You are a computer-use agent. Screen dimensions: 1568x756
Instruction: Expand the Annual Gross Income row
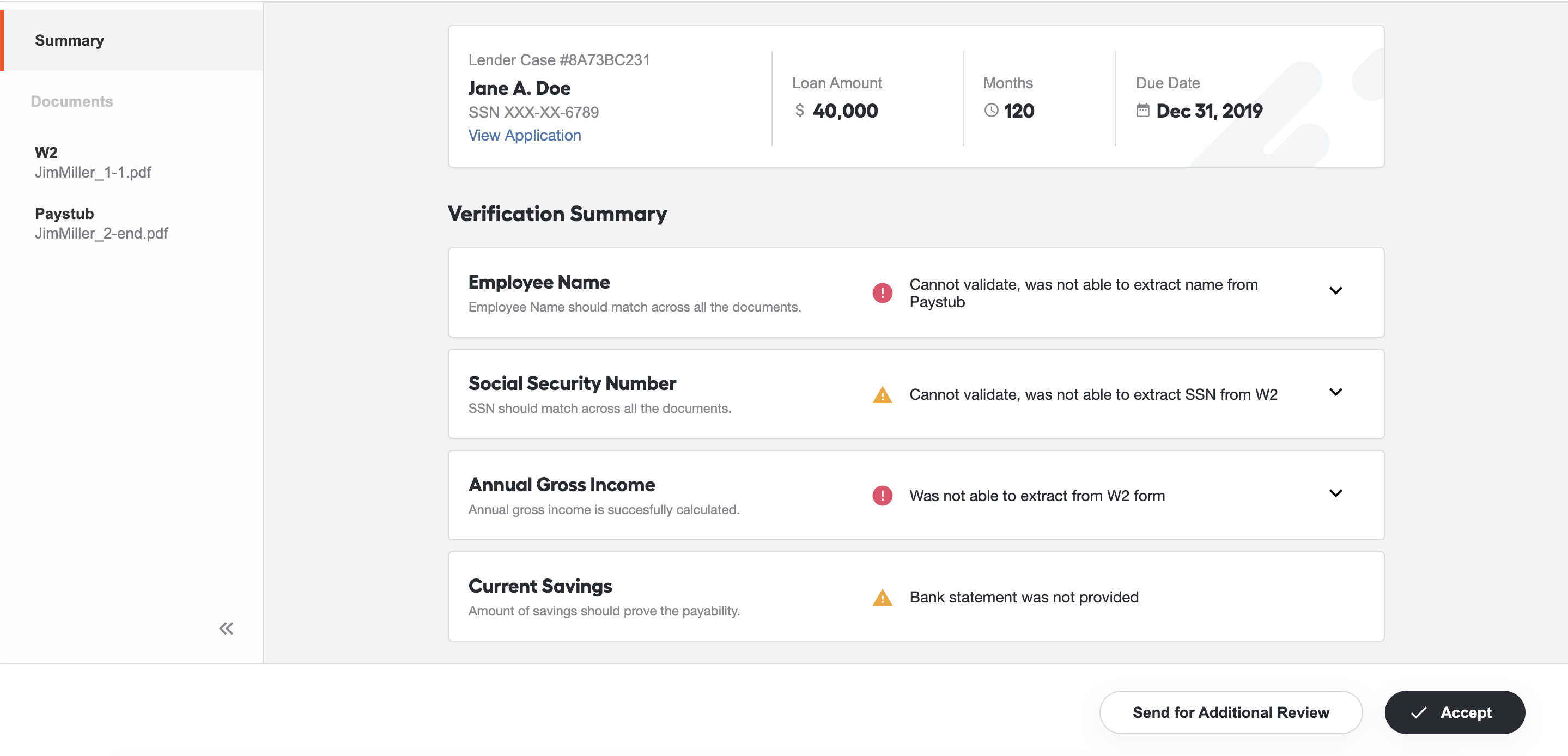pos(1335,493)
